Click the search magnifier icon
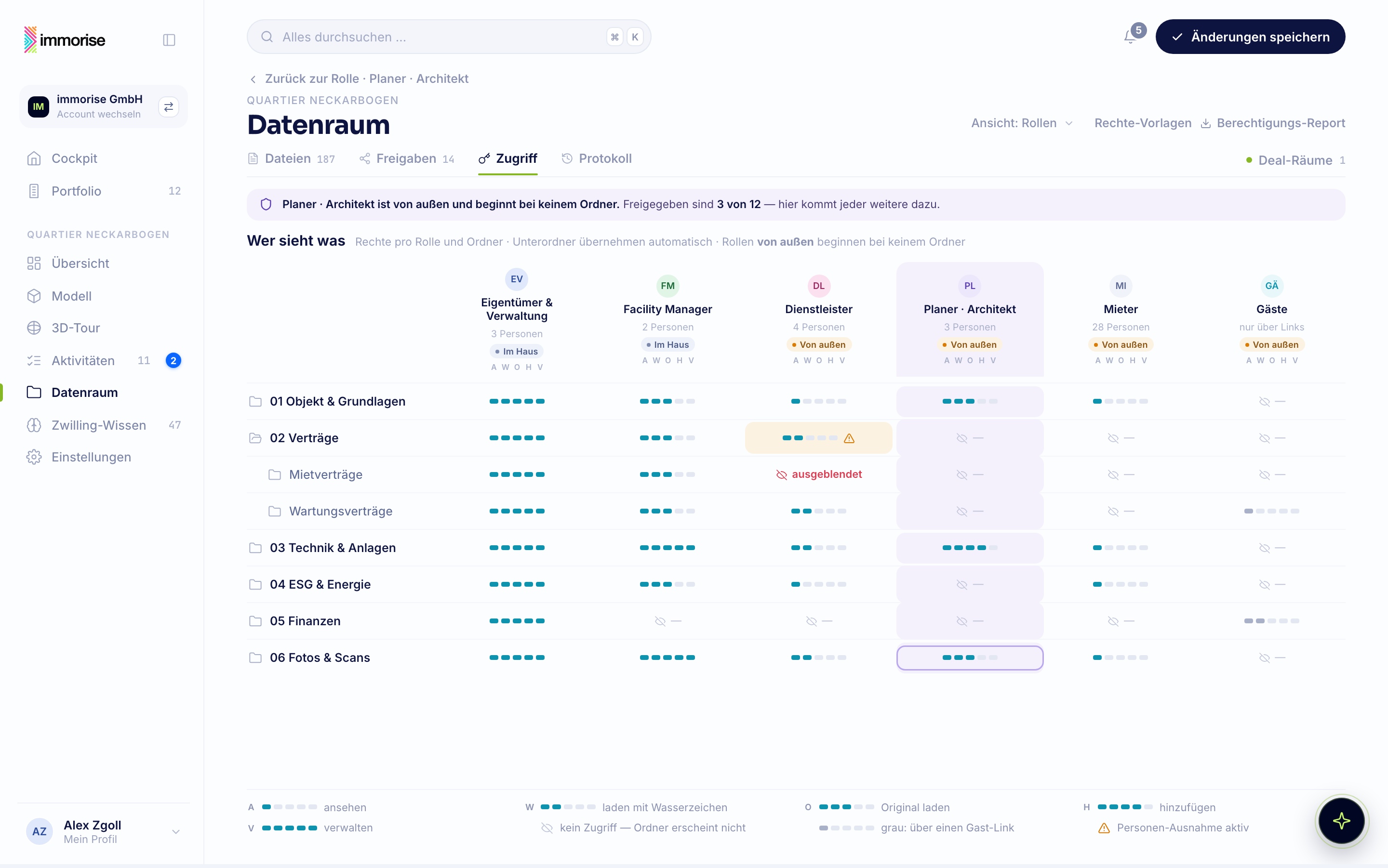1388x868 pixels. tap(267, 37)
